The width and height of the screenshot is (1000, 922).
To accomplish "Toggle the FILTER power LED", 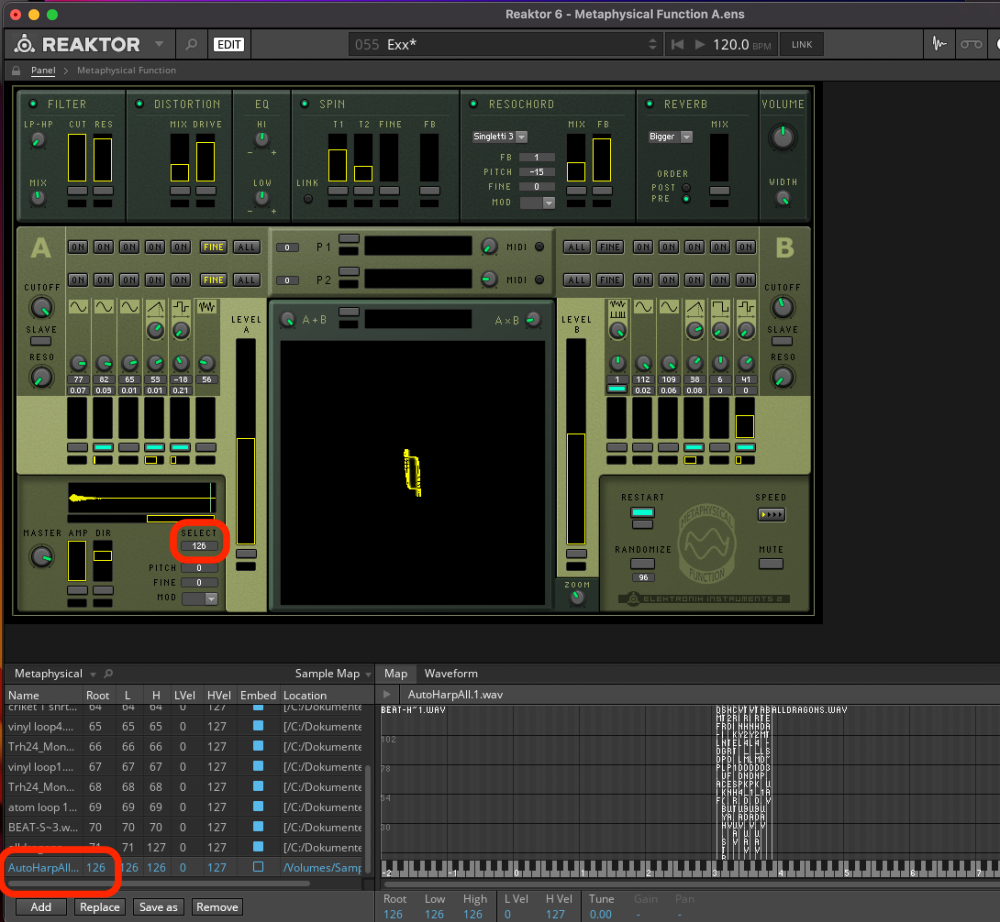I will [x=33, y=103].
